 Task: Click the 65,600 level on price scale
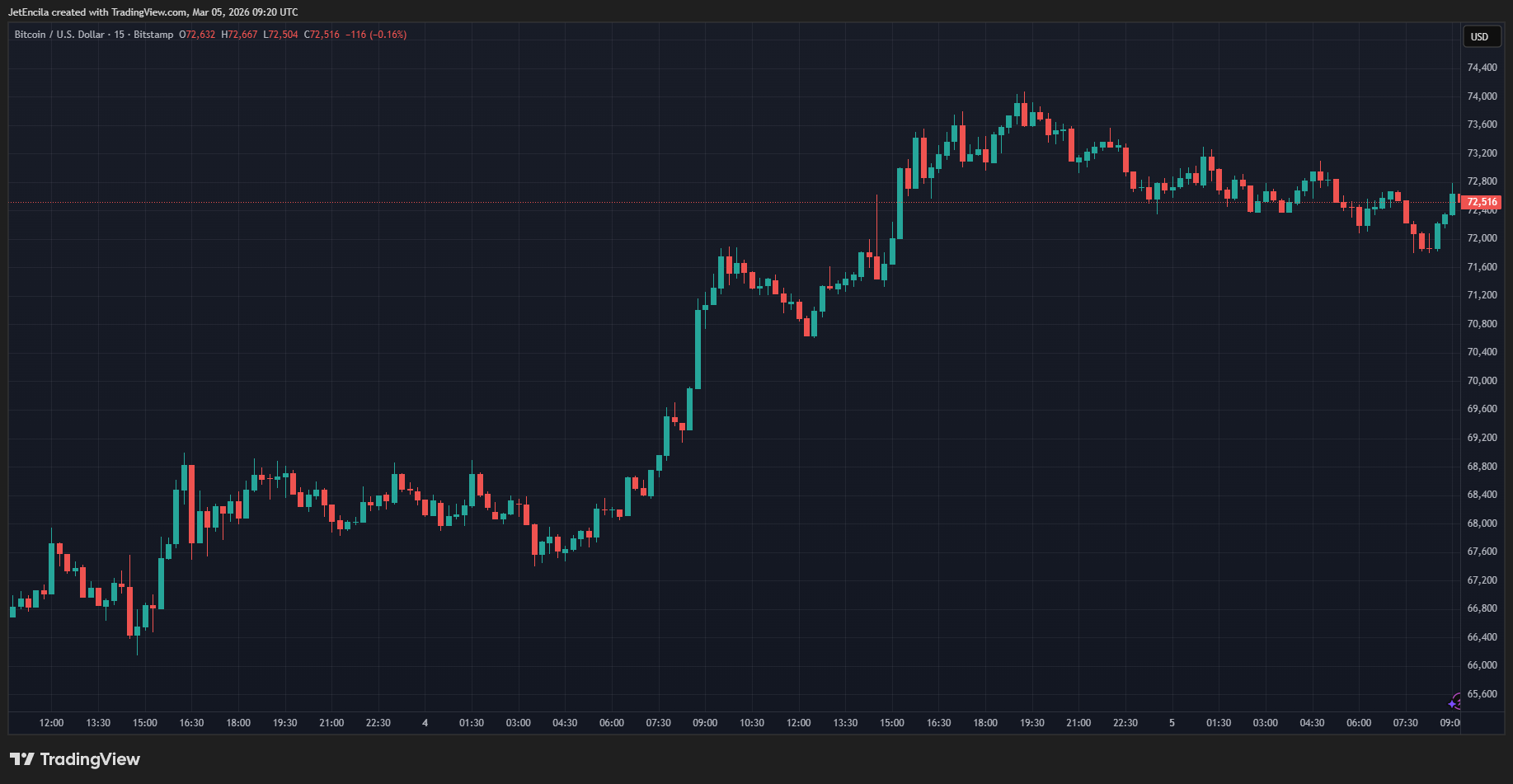click(1482, 694)
